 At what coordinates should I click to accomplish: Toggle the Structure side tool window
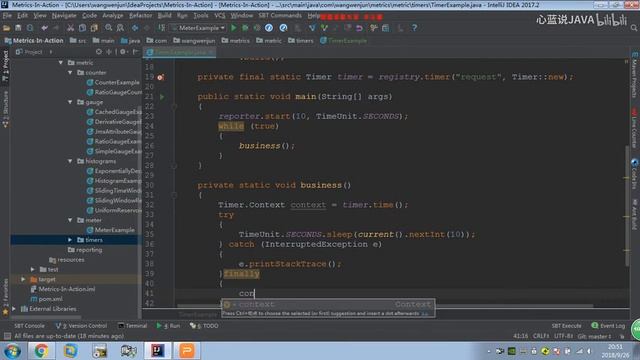(x=5, y=109)
